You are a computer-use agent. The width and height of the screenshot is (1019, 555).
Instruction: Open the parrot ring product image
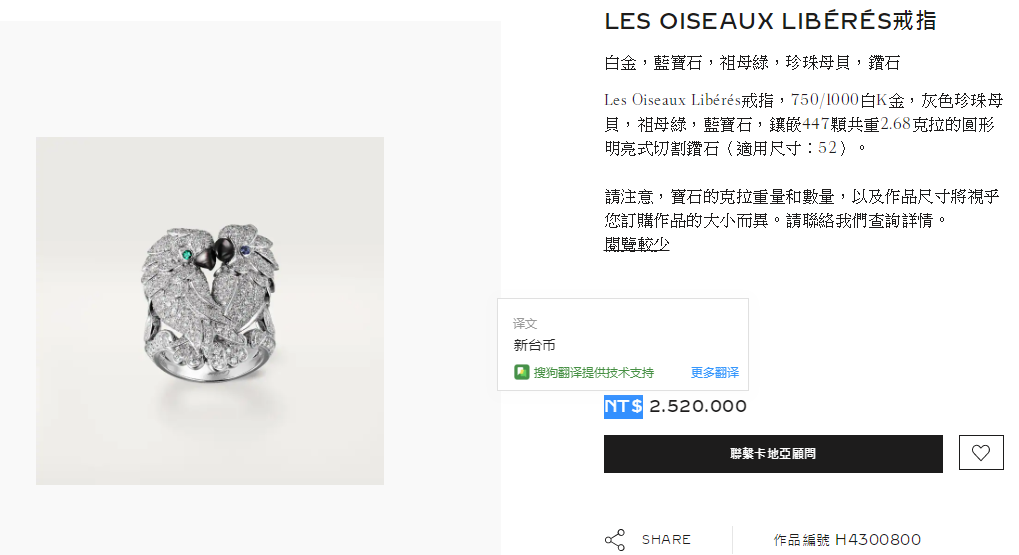click(x=210, y=311)
